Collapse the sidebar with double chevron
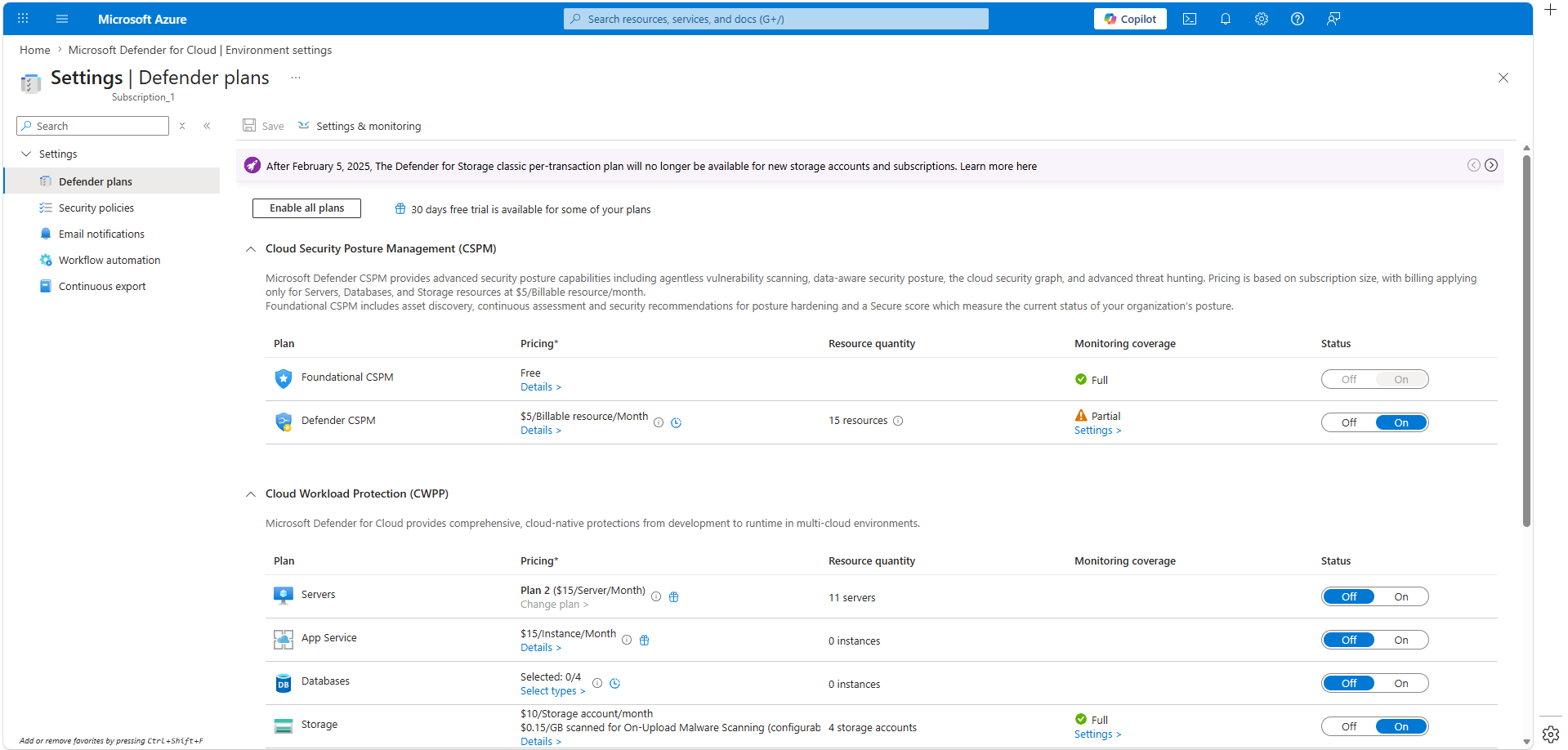The width and height of the screenshot is (1568, 750). 207,126
